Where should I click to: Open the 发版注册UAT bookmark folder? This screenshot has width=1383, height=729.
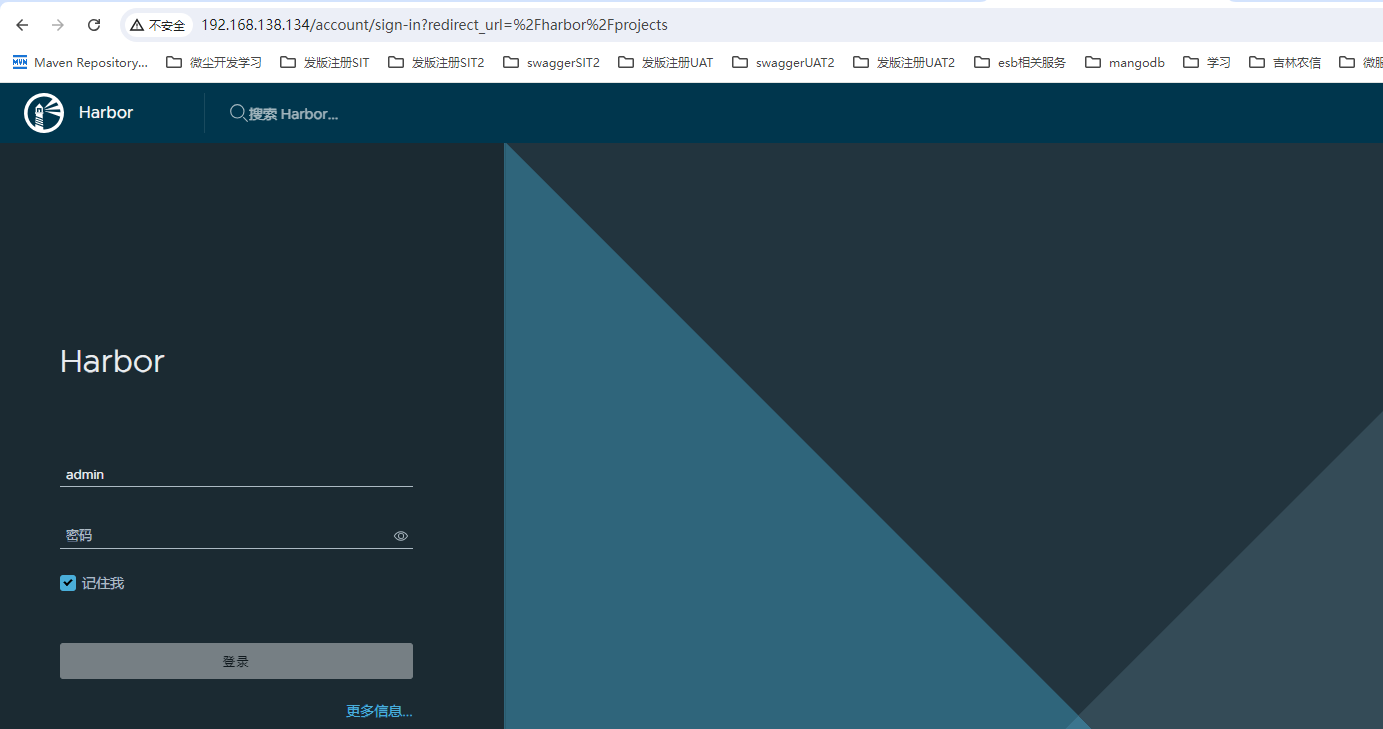[666, 62]
